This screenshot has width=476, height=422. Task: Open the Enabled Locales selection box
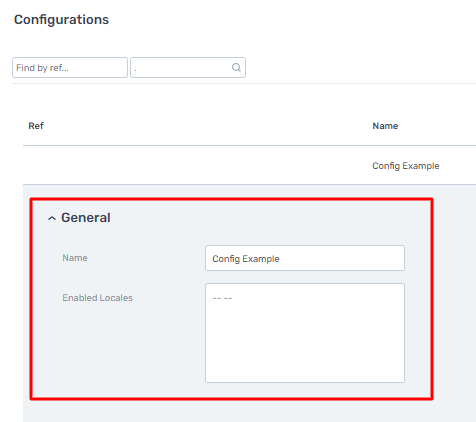click(305, 333)
